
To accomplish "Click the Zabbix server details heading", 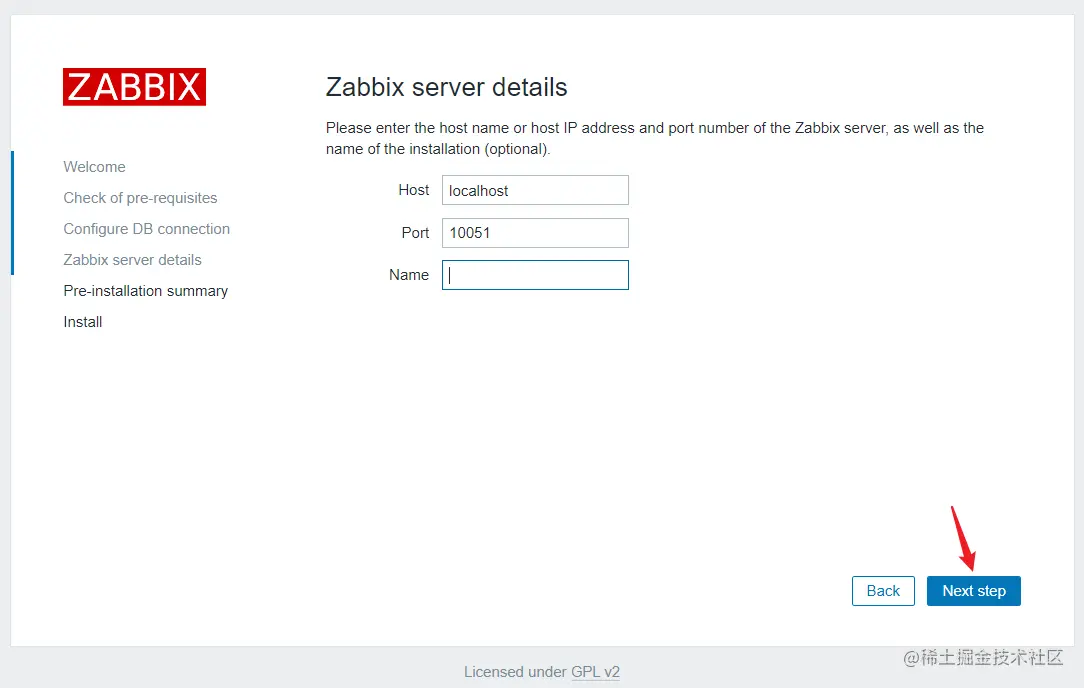I will click(447, 88).
